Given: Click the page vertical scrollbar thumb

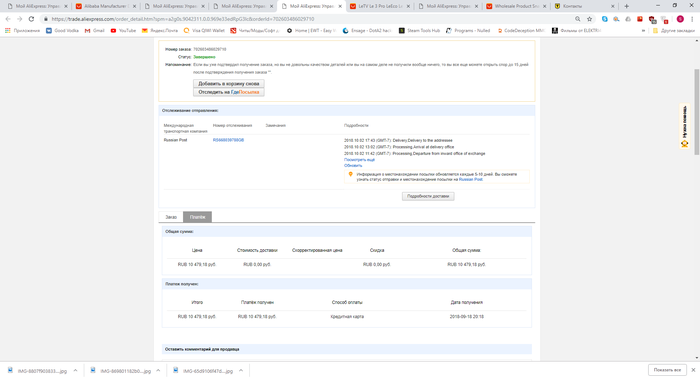Looking at the screenshot, I should (697, 112).
